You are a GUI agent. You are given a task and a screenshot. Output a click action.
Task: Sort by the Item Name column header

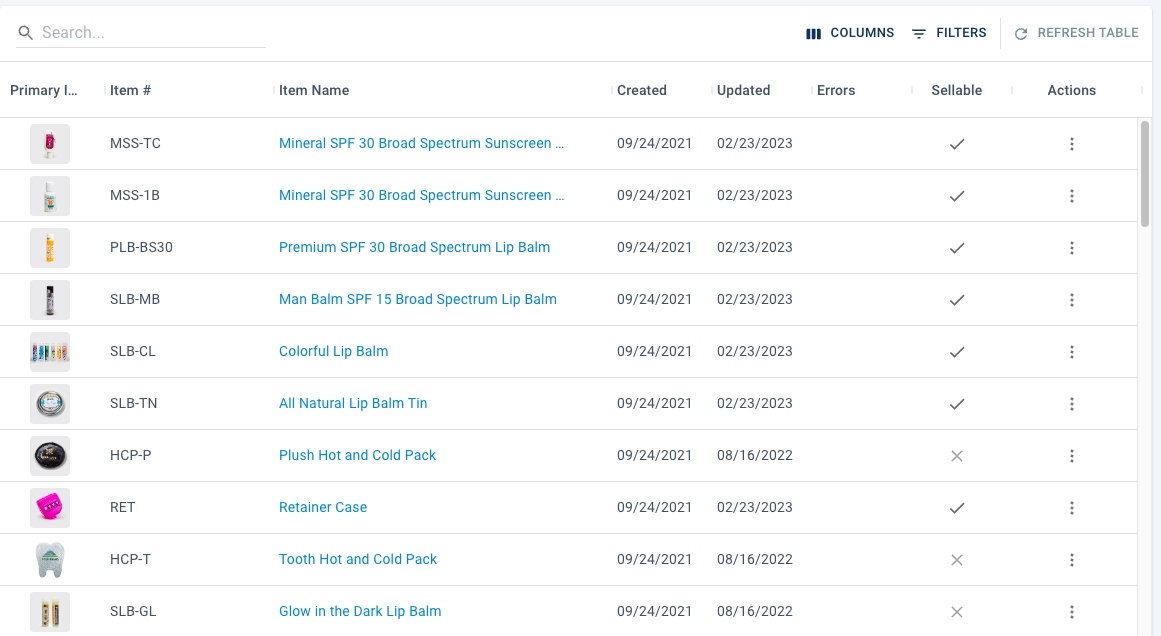pos(314,90)
